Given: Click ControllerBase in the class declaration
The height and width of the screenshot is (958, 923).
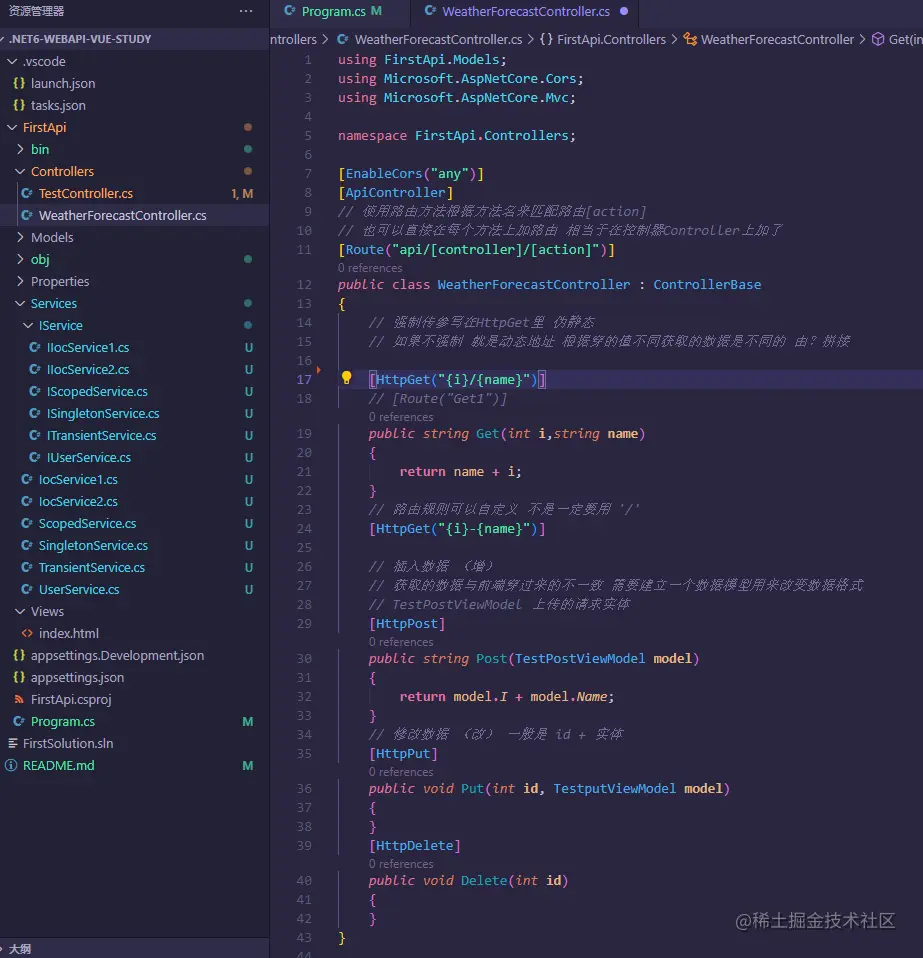Looking at the screenshot, I should point(707,284).
